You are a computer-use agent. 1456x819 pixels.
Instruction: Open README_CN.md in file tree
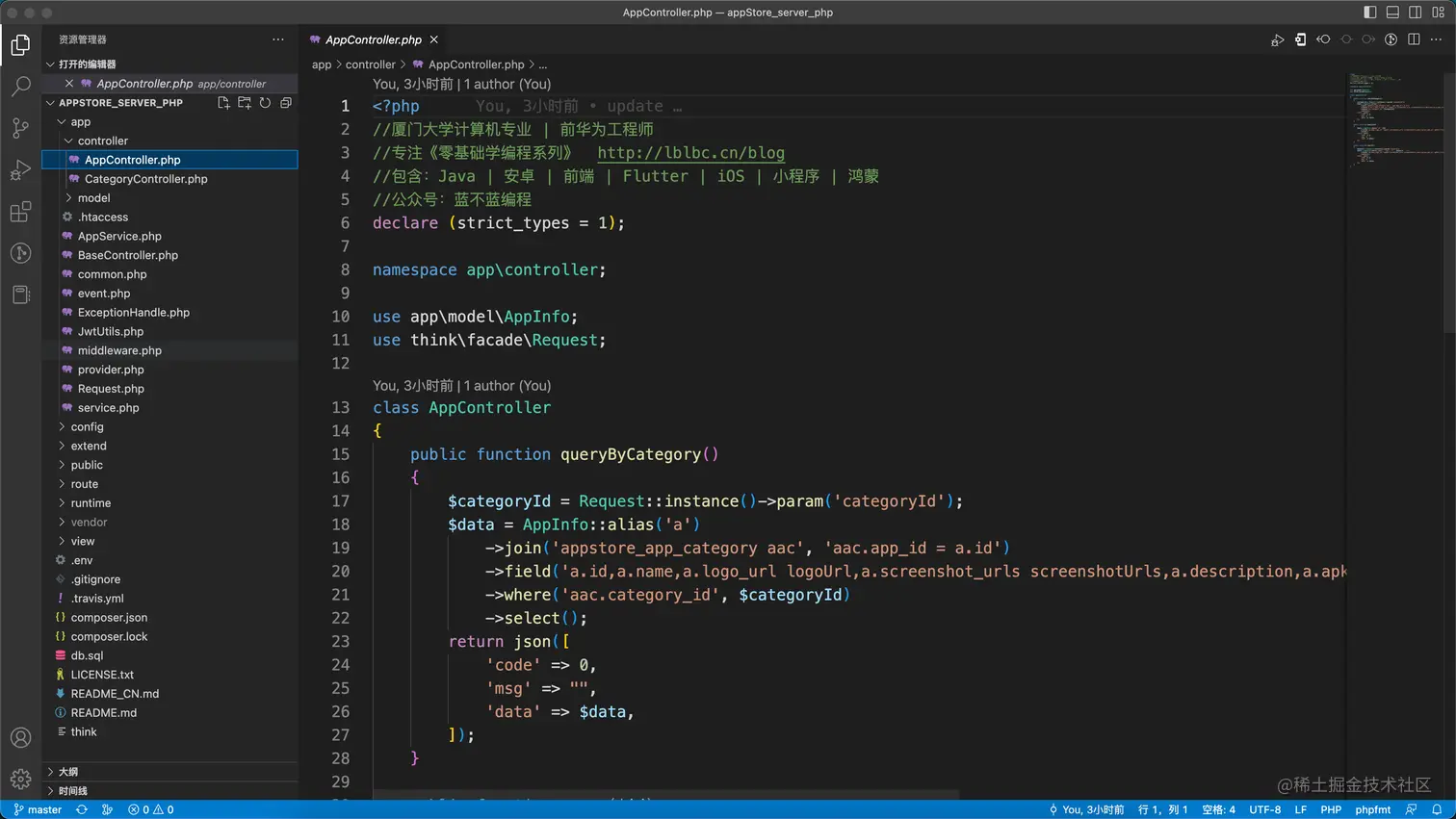[x=115, y=694]
